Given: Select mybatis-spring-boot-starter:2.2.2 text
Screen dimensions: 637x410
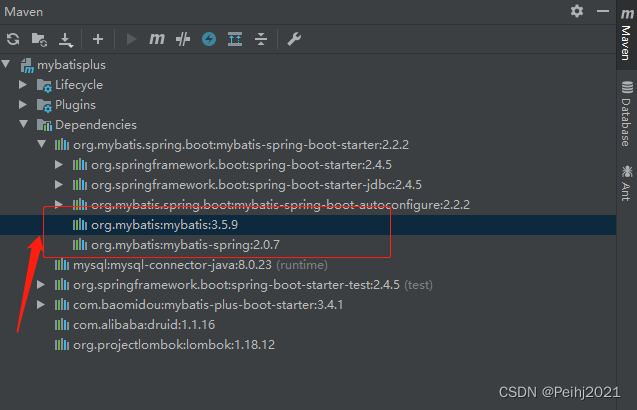Looking at the screenshot, I should point(241,145).
